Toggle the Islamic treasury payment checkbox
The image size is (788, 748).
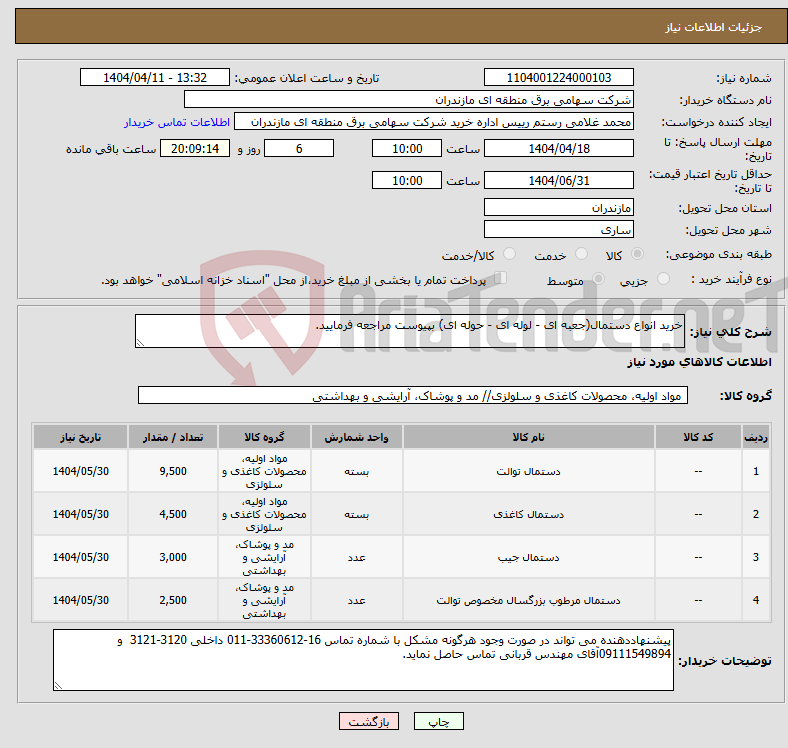(x=501, y=277)
